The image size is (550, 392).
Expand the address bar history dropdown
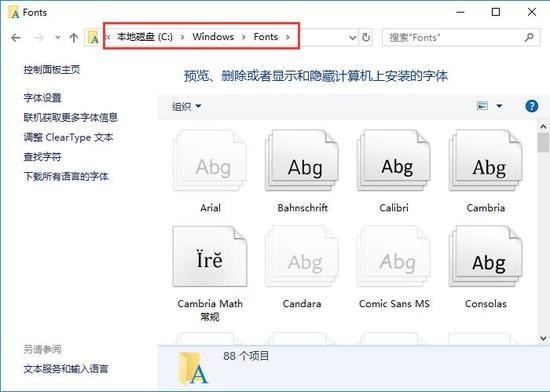click(353, 37)
